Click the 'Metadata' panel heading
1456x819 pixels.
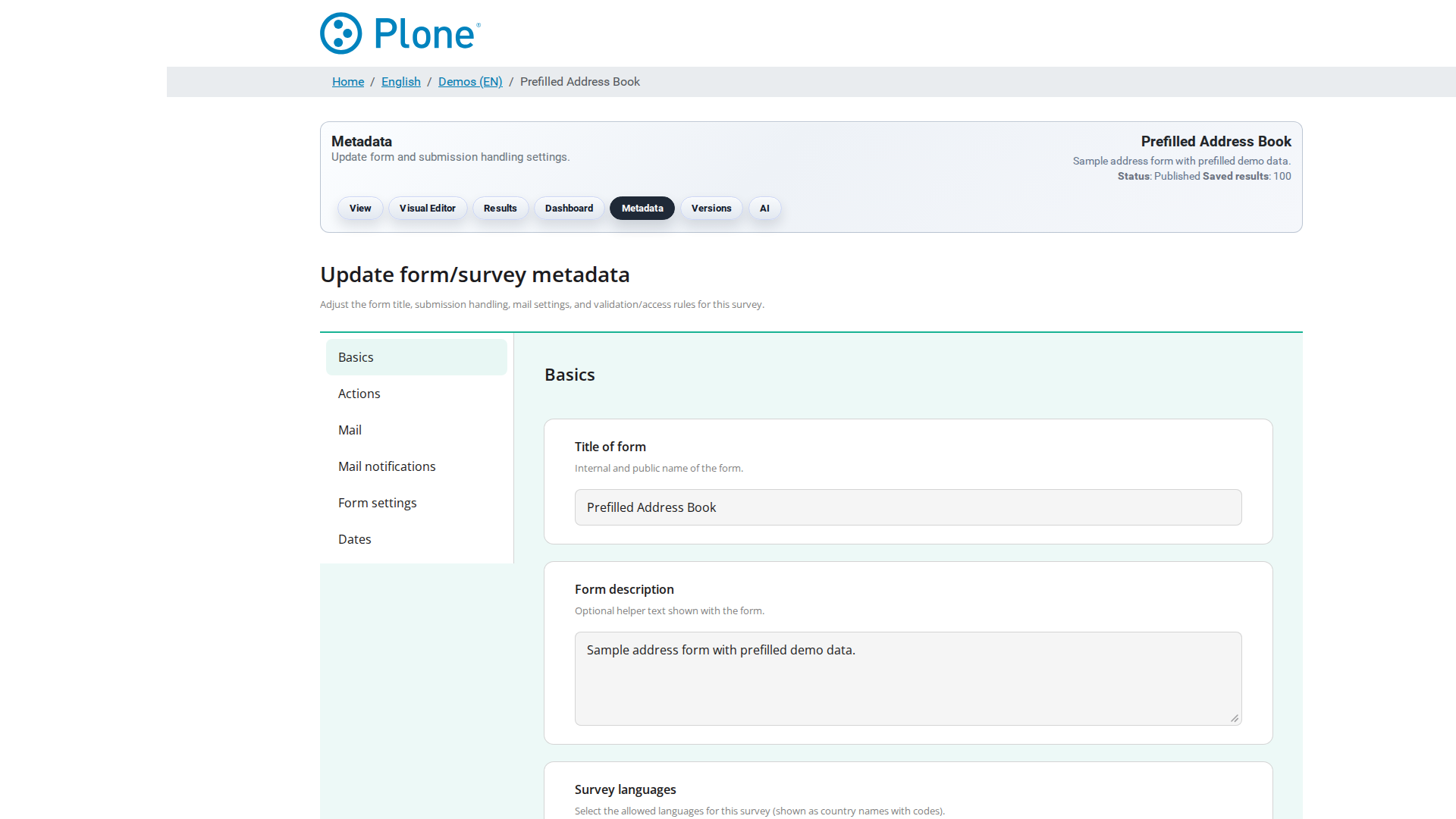click(362, 142)
